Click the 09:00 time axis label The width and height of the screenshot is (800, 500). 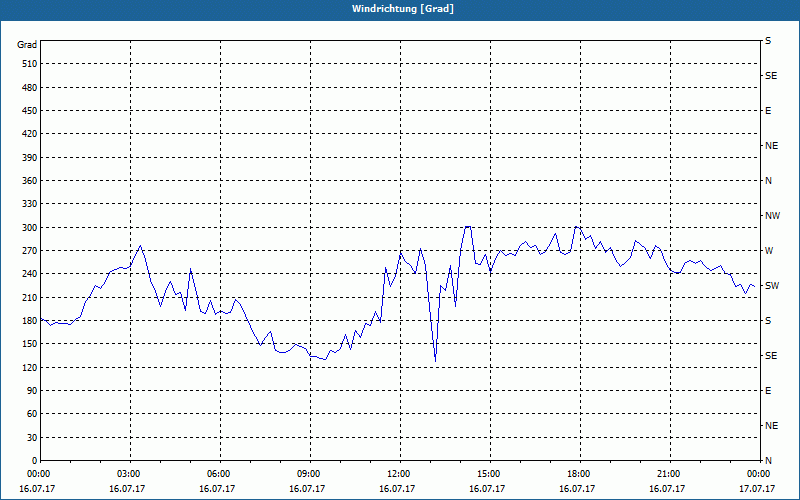tap(309, 474)
